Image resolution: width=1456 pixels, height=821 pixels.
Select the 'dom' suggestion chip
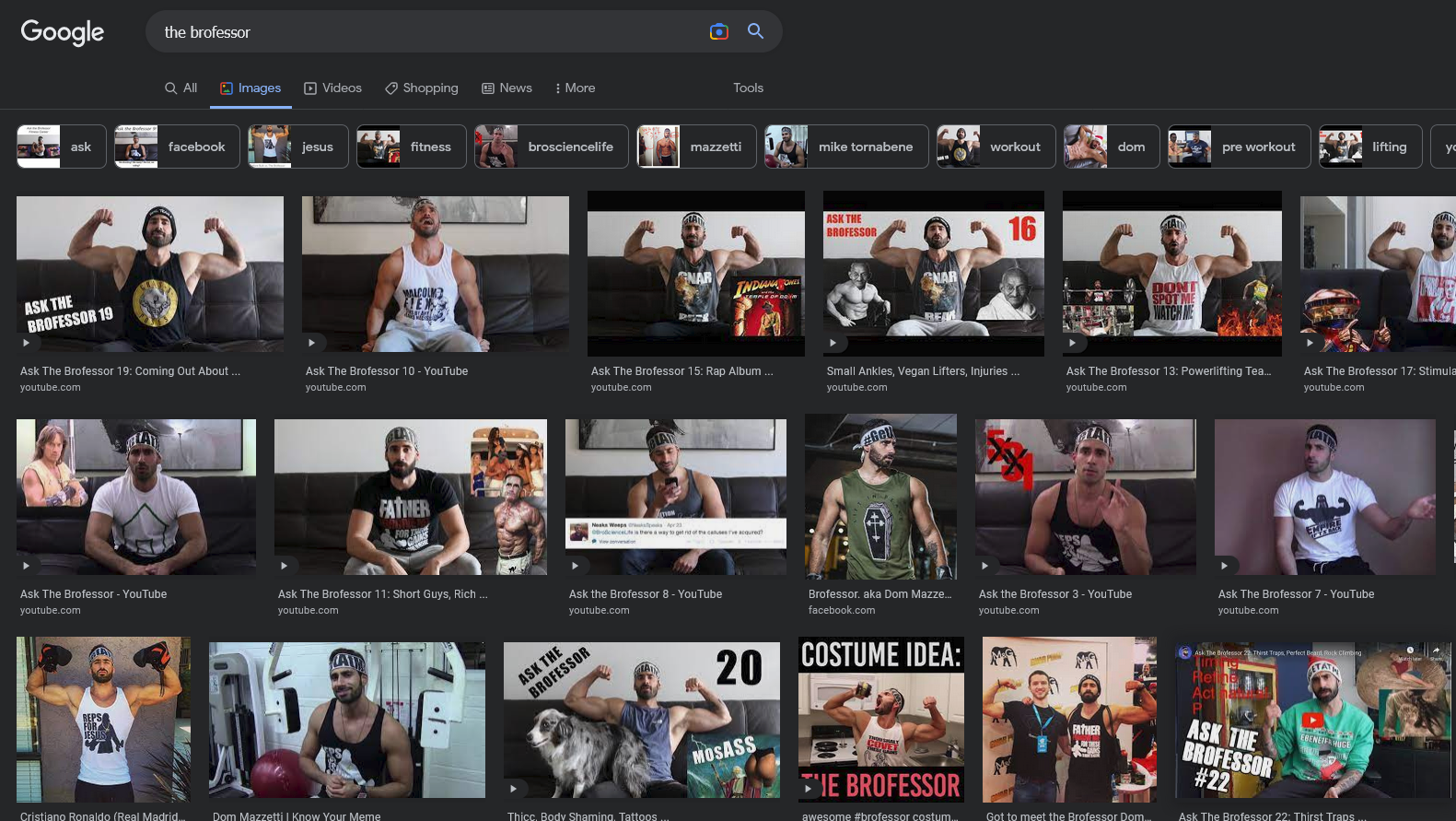coord(1112,147)
